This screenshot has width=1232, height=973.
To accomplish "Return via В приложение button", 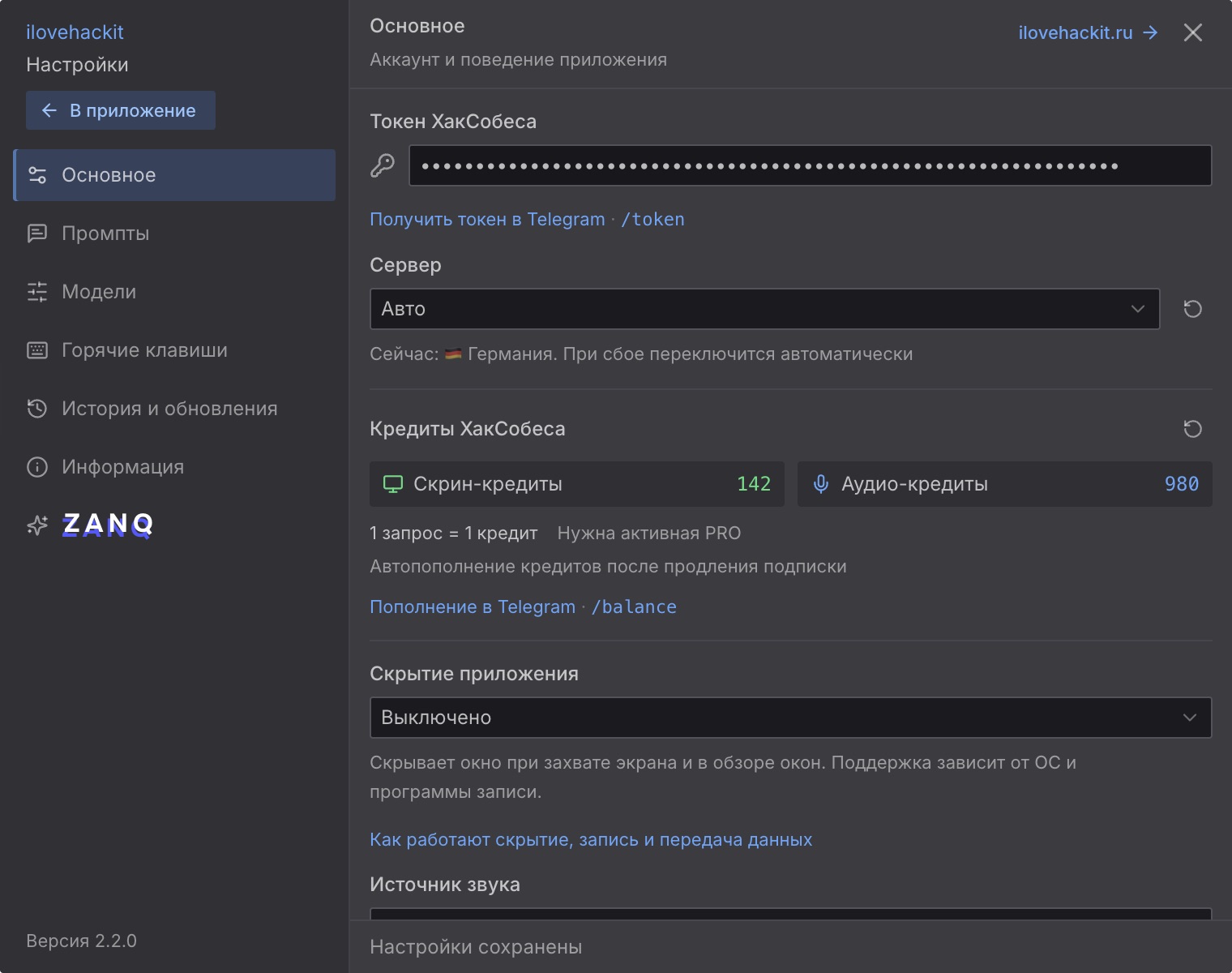I will (x=121, y=110).
